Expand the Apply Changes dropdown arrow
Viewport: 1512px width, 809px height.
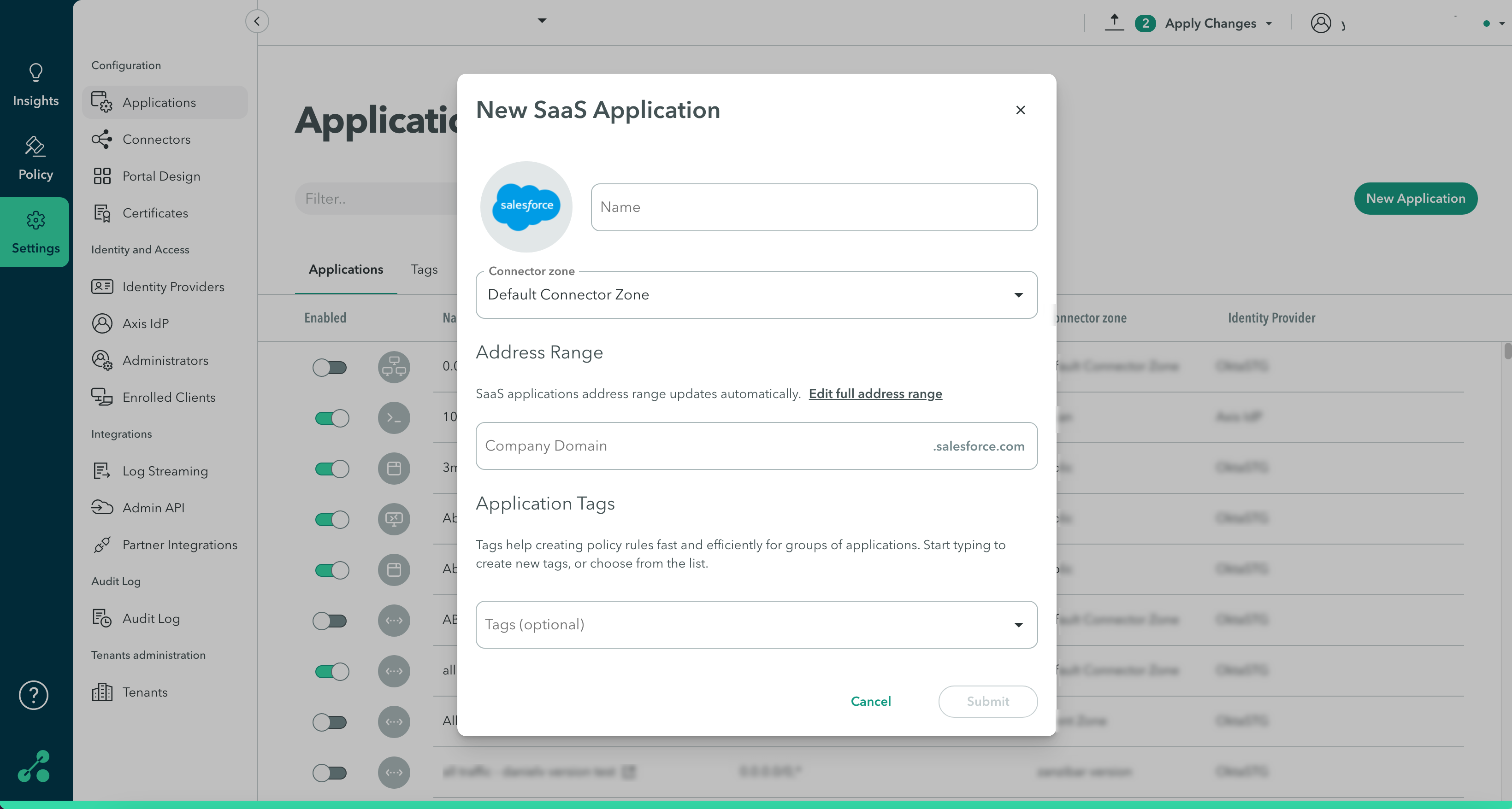click(x=1269, y=24)
